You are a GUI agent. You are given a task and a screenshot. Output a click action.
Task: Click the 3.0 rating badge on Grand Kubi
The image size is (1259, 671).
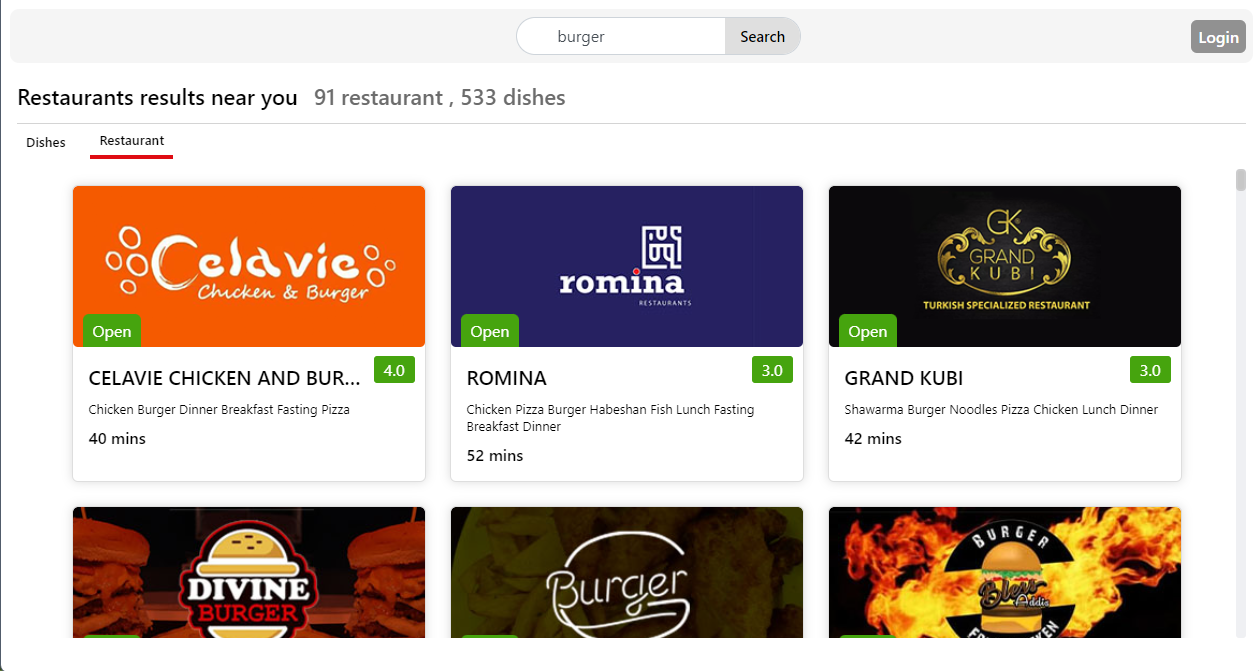point(1150,370)
